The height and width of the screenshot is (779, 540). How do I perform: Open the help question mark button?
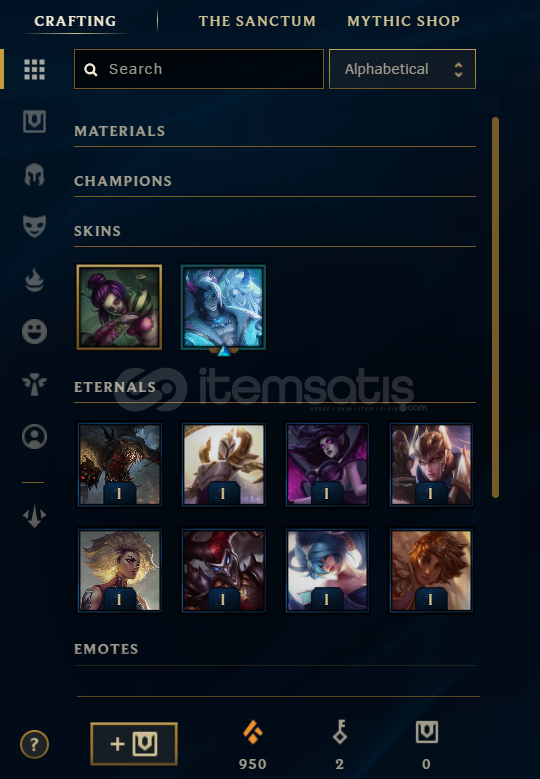(34, 744)
